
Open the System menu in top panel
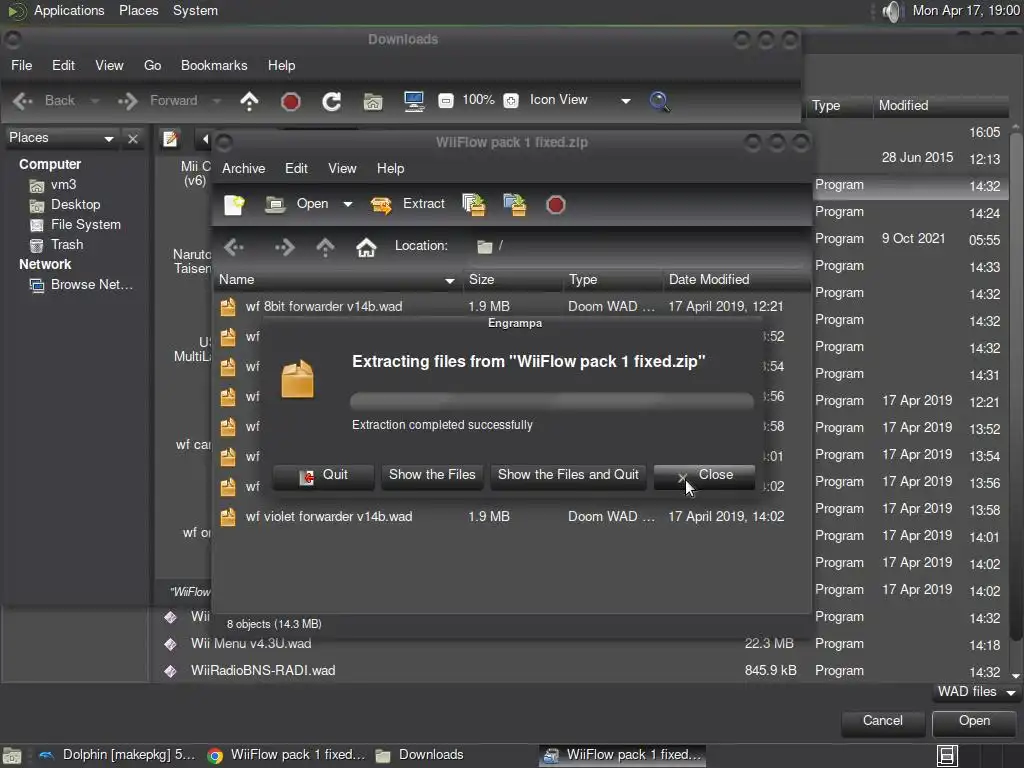click(x=195, y=11)
